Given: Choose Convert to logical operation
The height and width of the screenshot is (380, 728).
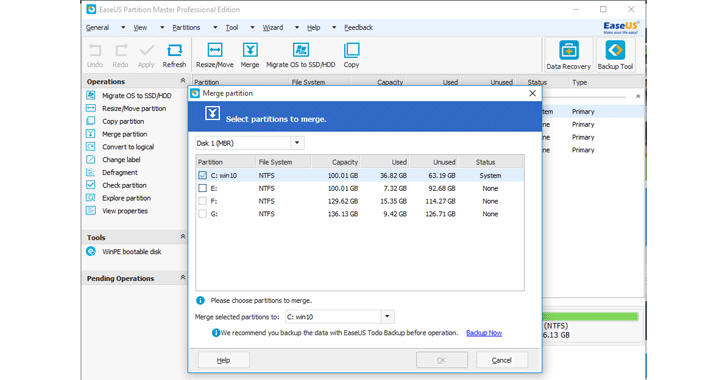Looking at the screenshot, I should (128, 147).
